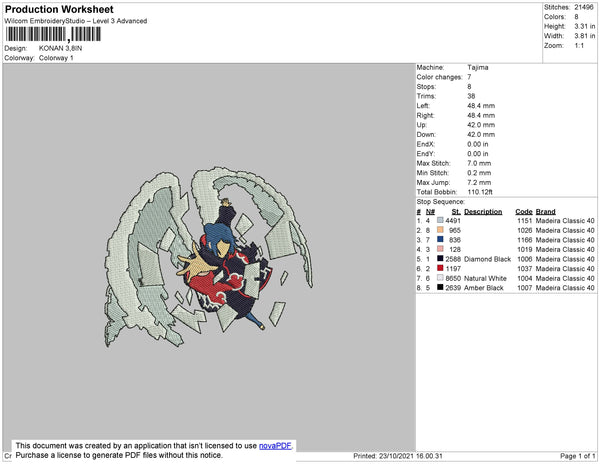
Task: Click the blue 836 thread swatch
Action: [x=440, y=240]
